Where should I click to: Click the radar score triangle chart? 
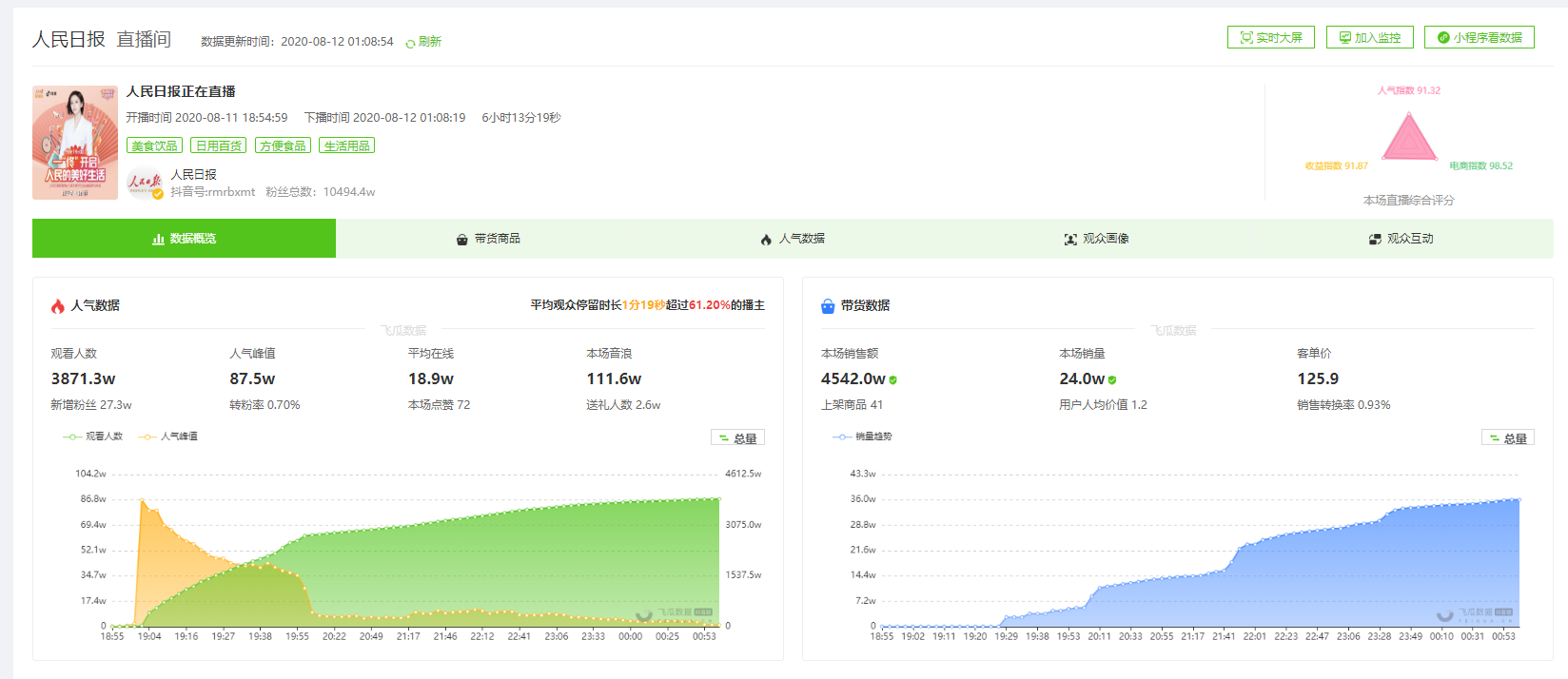coord(1409,137)
